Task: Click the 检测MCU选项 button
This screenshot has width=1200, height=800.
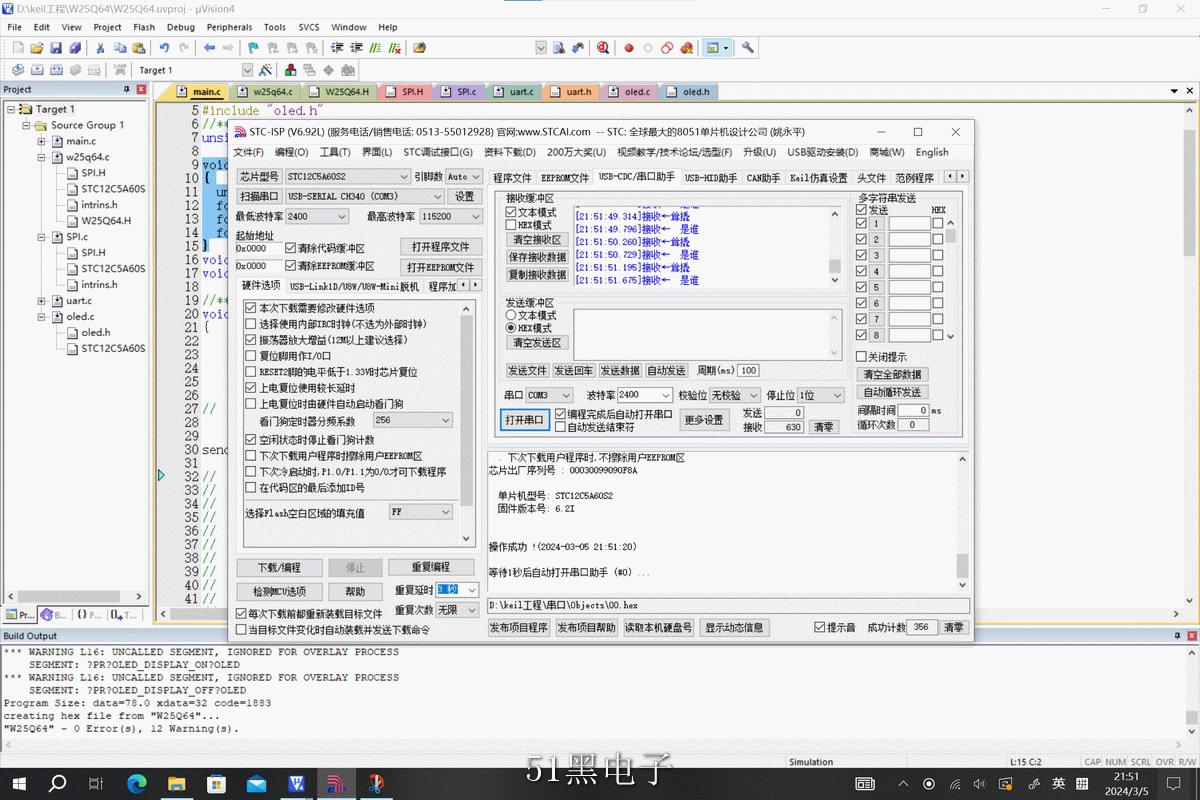Action: click(x=279, y=591)
